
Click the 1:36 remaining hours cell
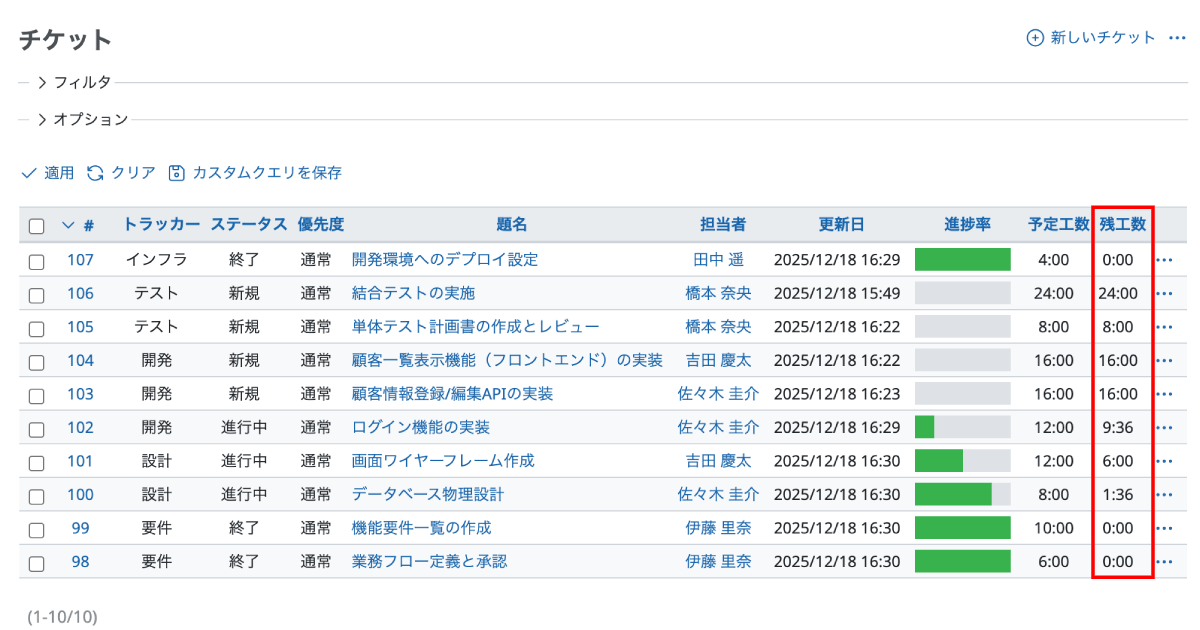(x=1118, y=494)
